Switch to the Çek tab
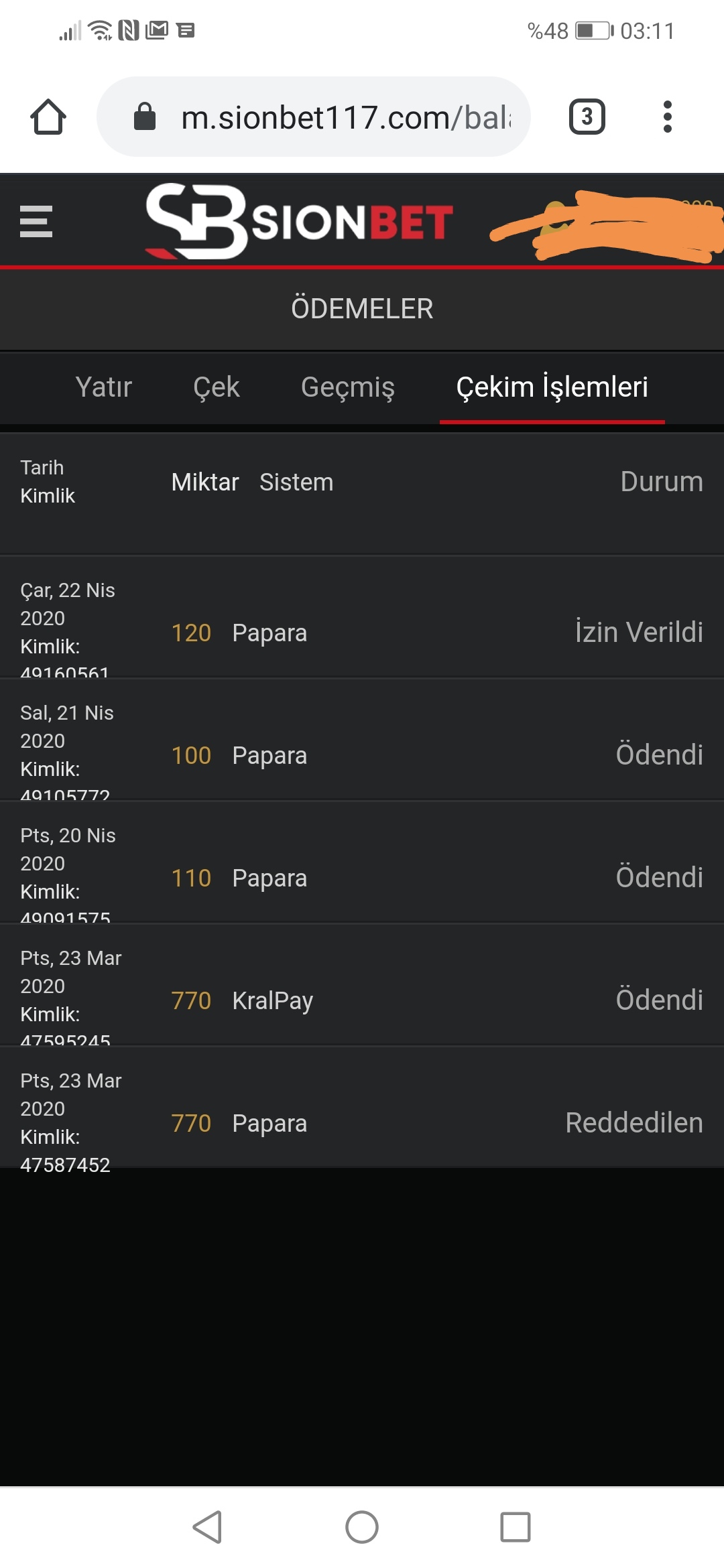This screenshot has height=1568, width=724. [x=216, y=387]
